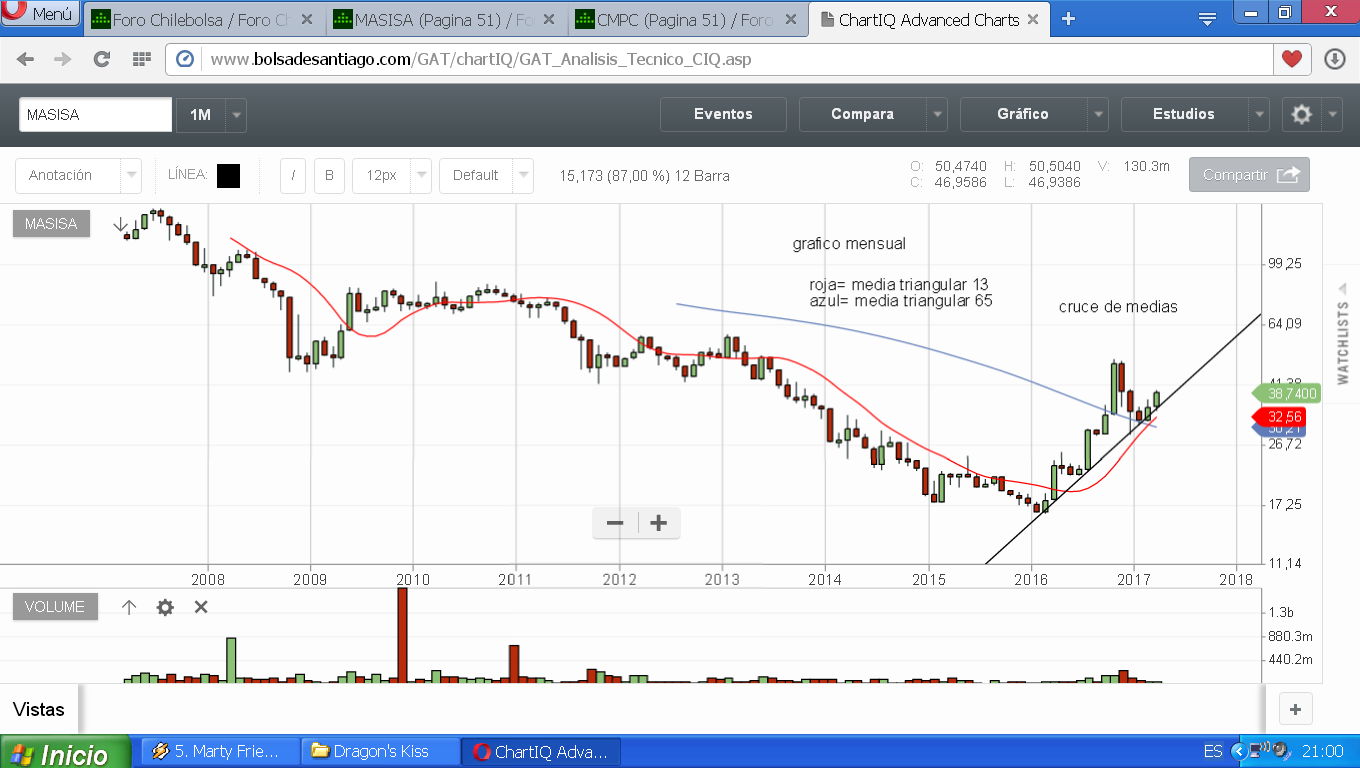This screenshot has height=768, width=1360.
Task: Go back with the browser back arrow
Action: [x=26, y=59]
